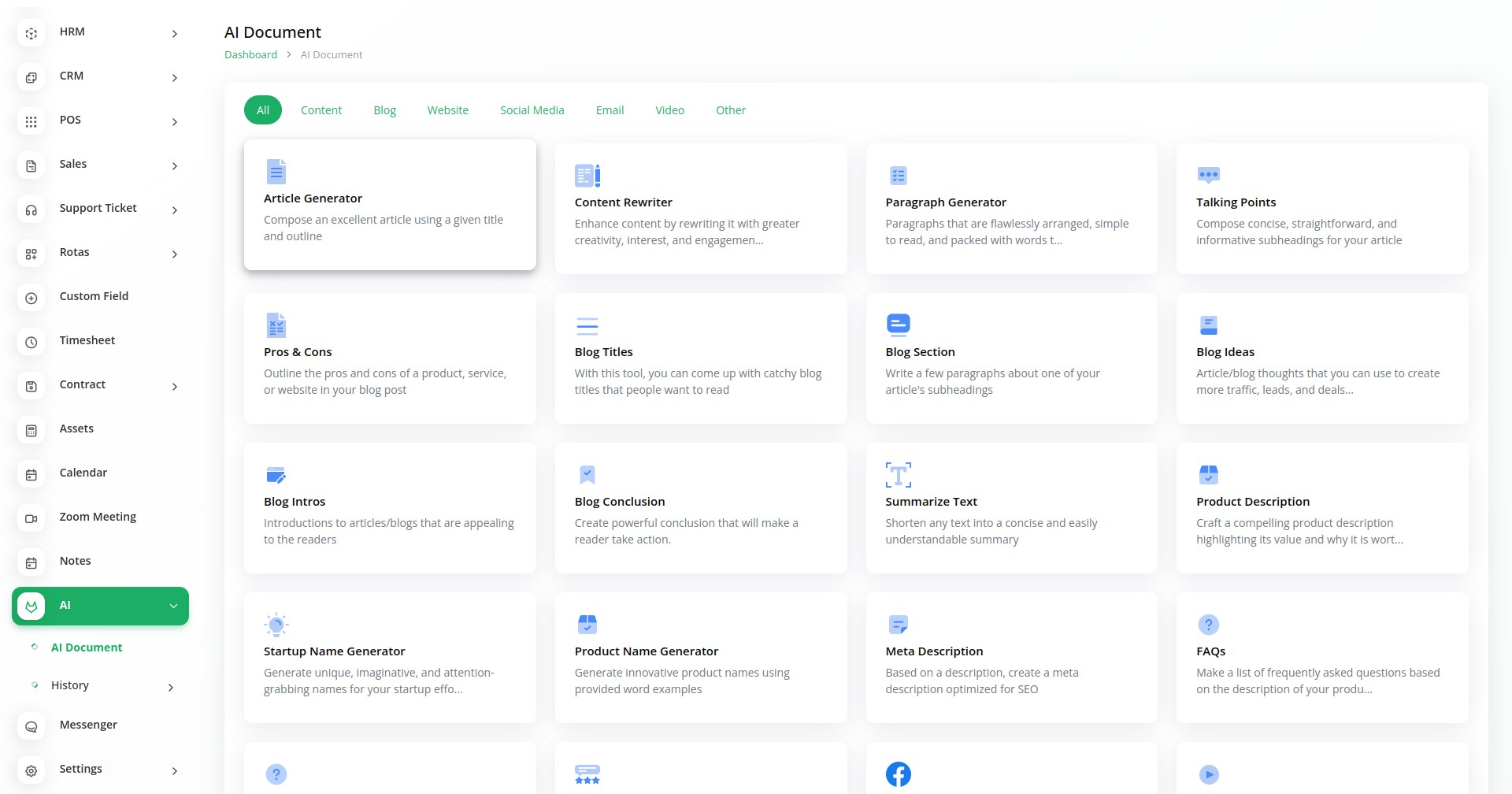Click the Article Generator document icon
1512x794 pixels.
coord(276,171)
